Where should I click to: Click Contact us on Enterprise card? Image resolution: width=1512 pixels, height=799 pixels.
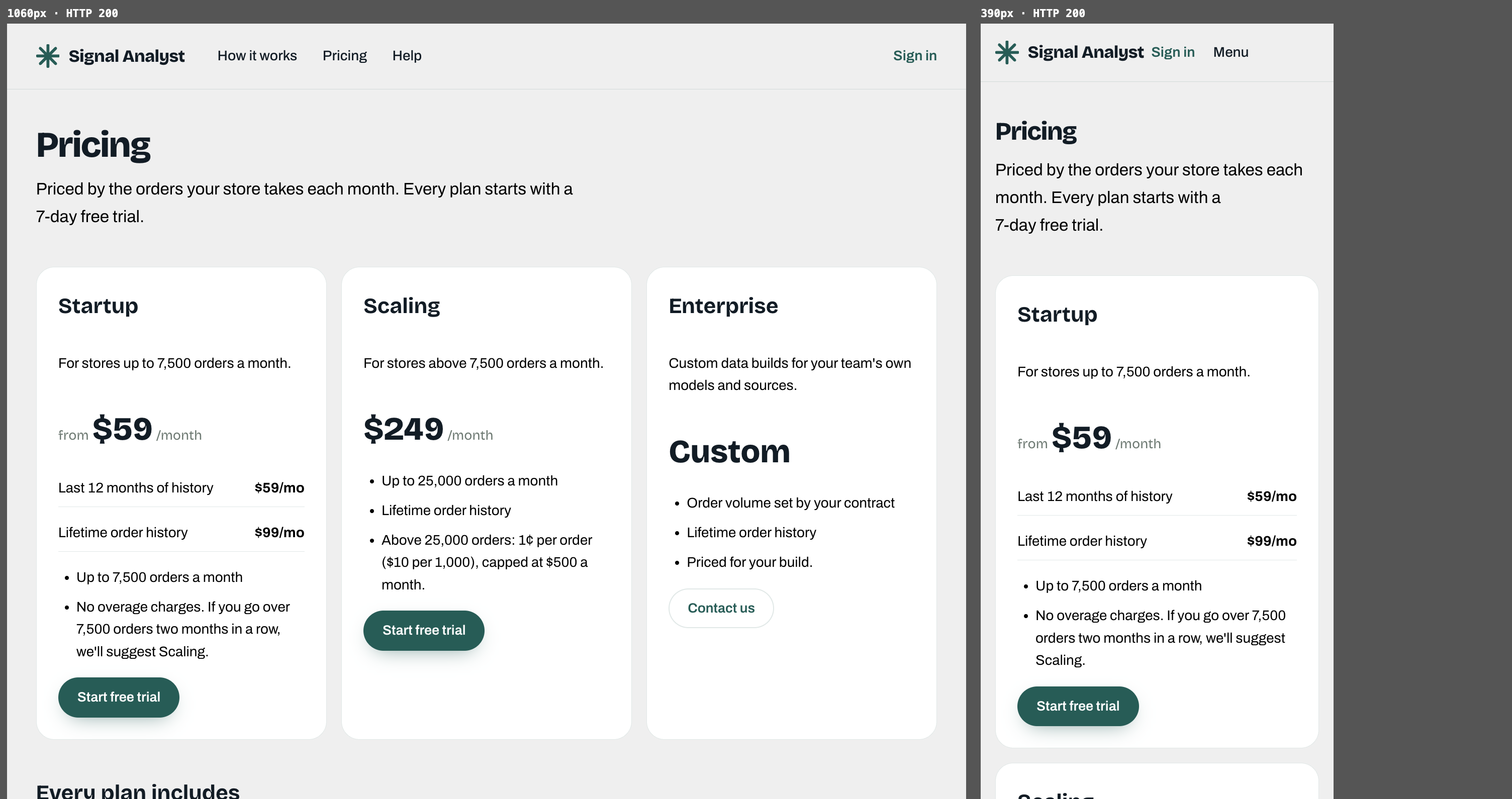pos(721,608)
